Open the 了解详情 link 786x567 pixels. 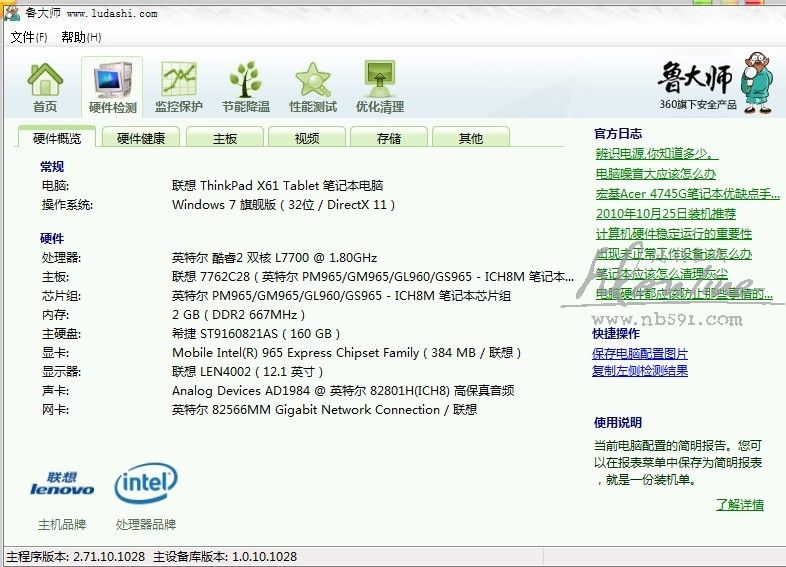tap(739, 504)
